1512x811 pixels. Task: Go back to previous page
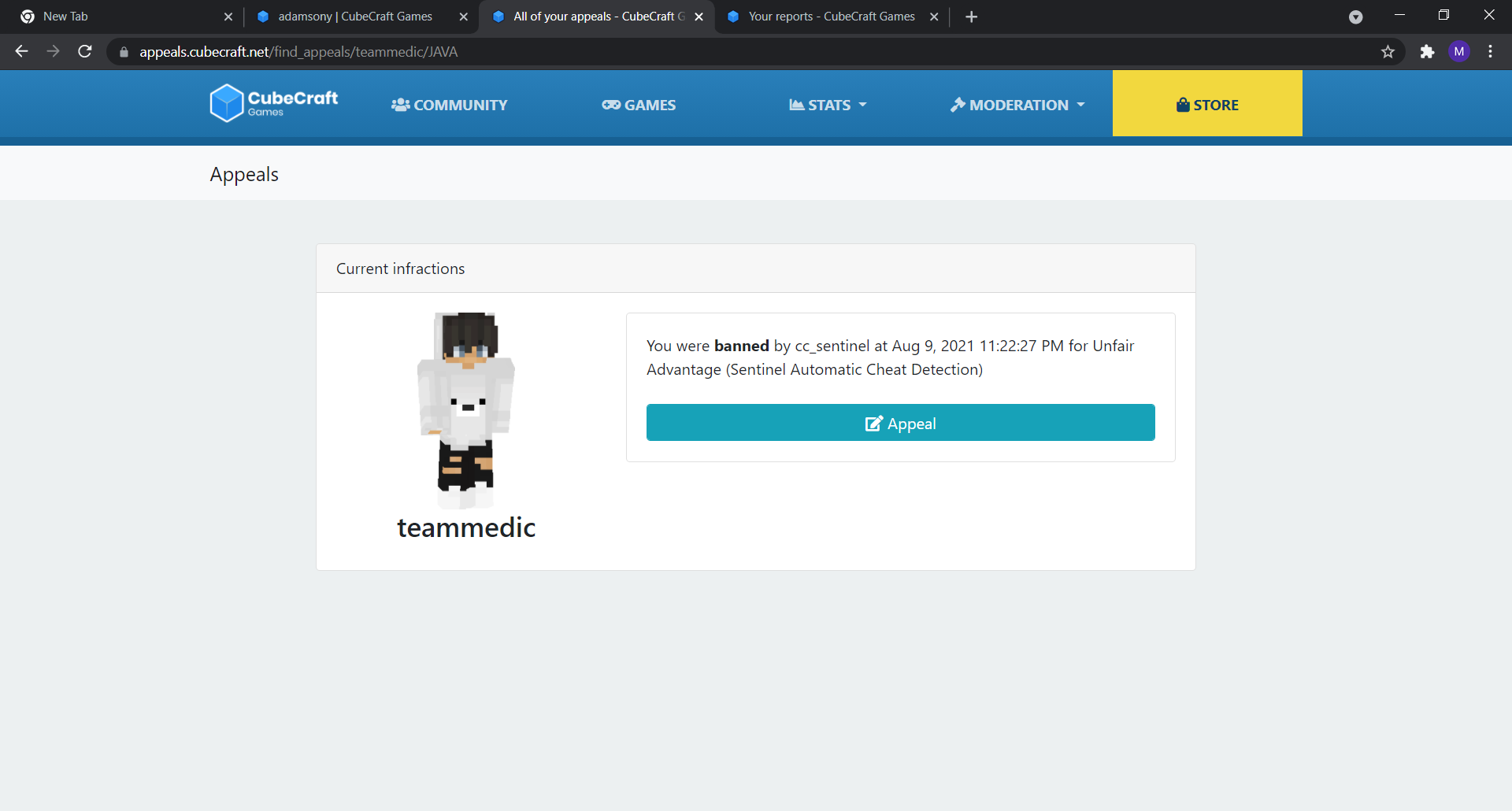coord(21,51)
